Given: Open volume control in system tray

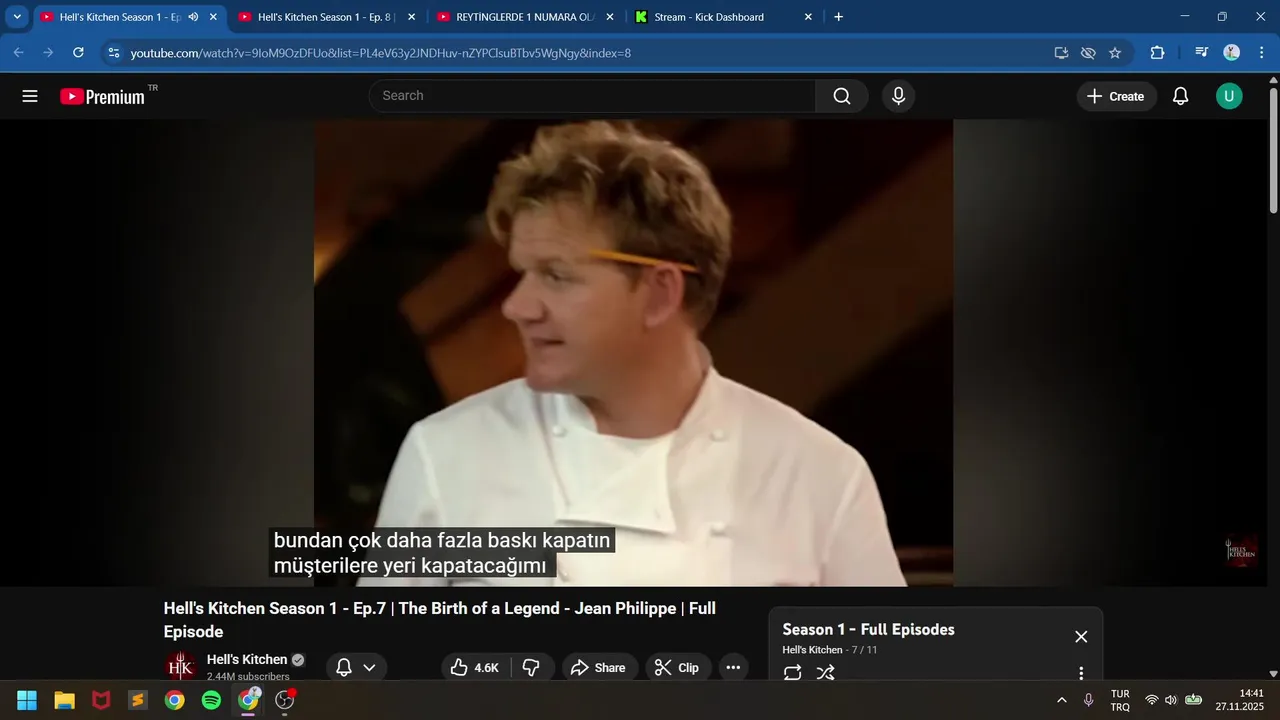Looking at the screenshot, I should (1171, 700).
